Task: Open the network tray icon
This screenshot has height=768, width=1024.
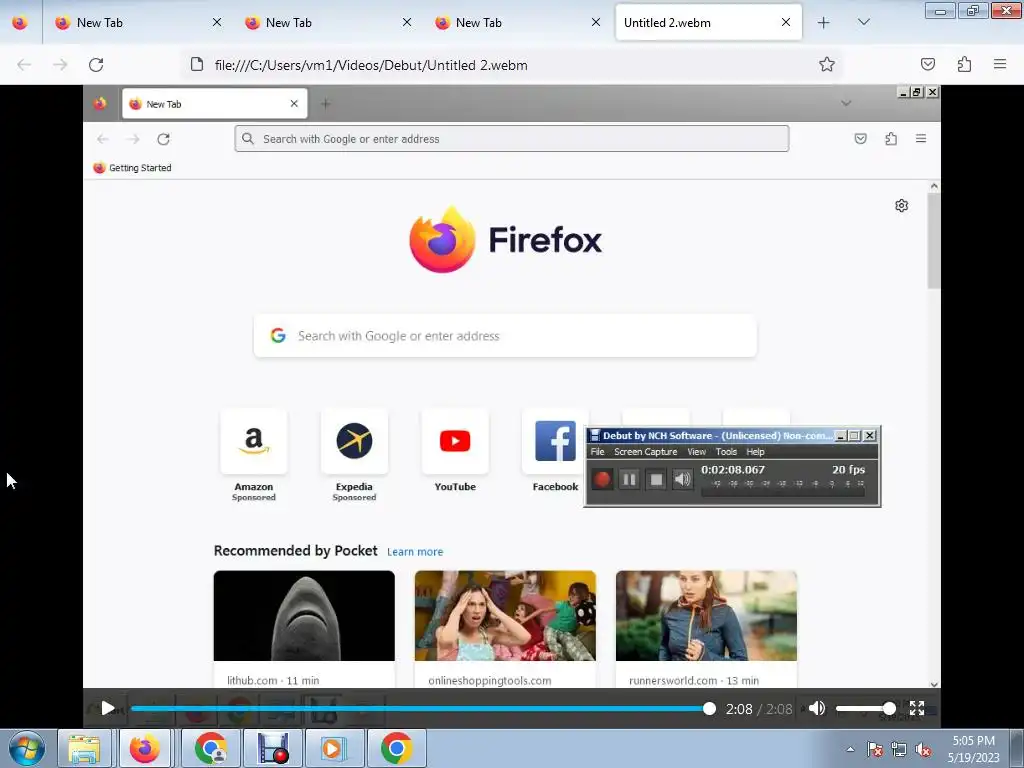Action: (x=899, y=750)
